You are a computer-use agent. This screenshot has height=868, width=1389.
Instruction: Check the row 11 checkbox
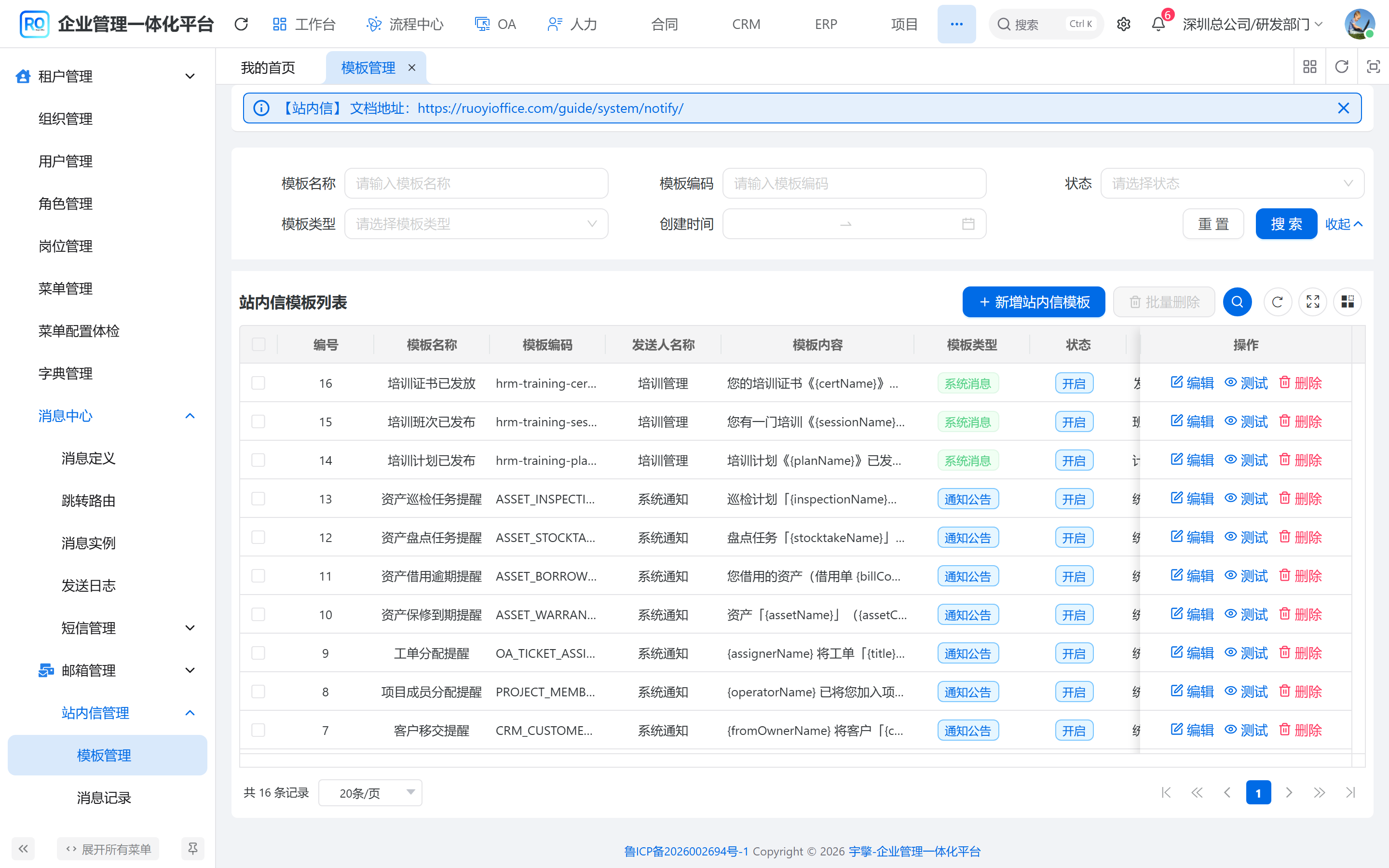point(259,576)
